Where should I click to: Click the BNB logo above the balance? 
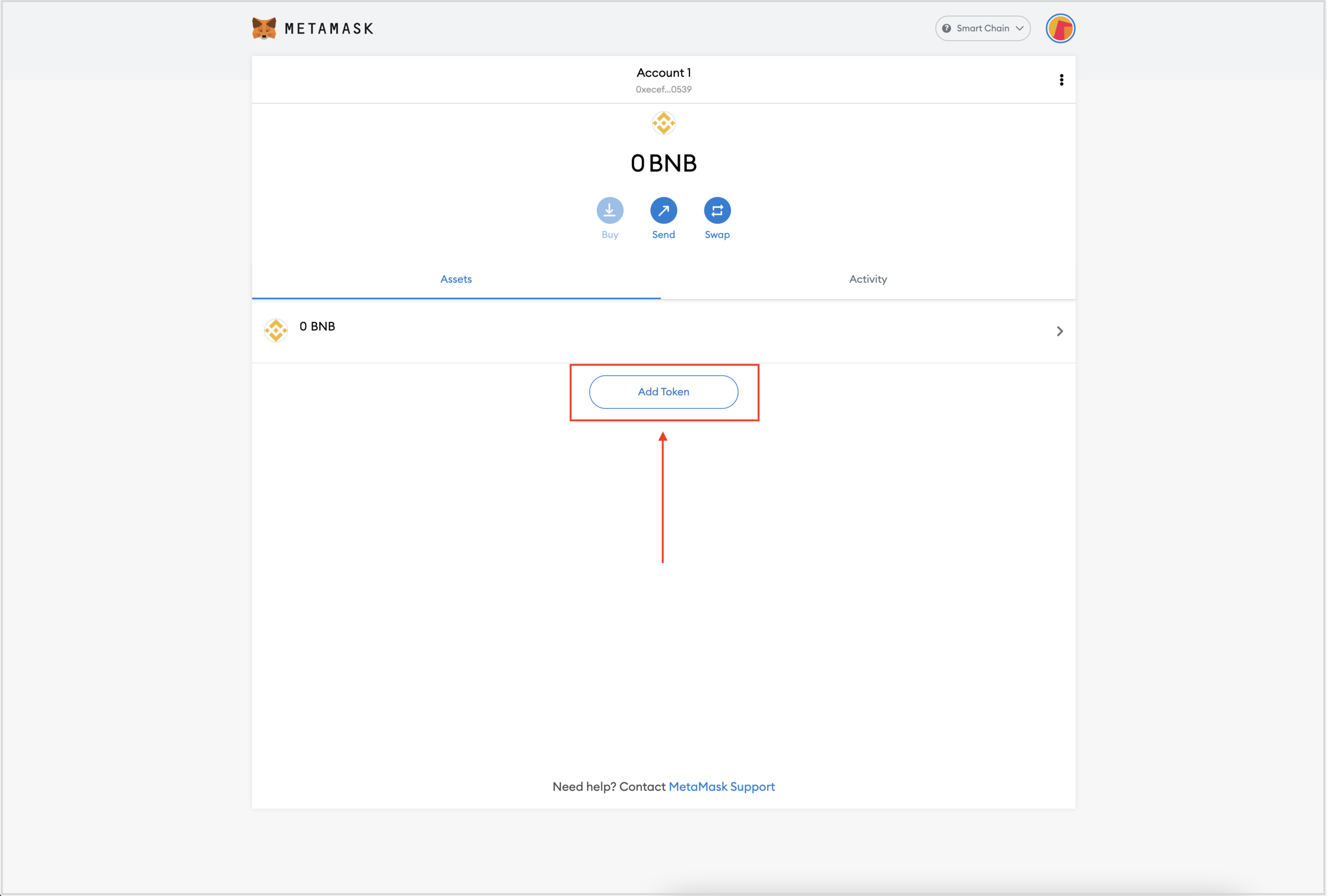(x=664, y=123)
